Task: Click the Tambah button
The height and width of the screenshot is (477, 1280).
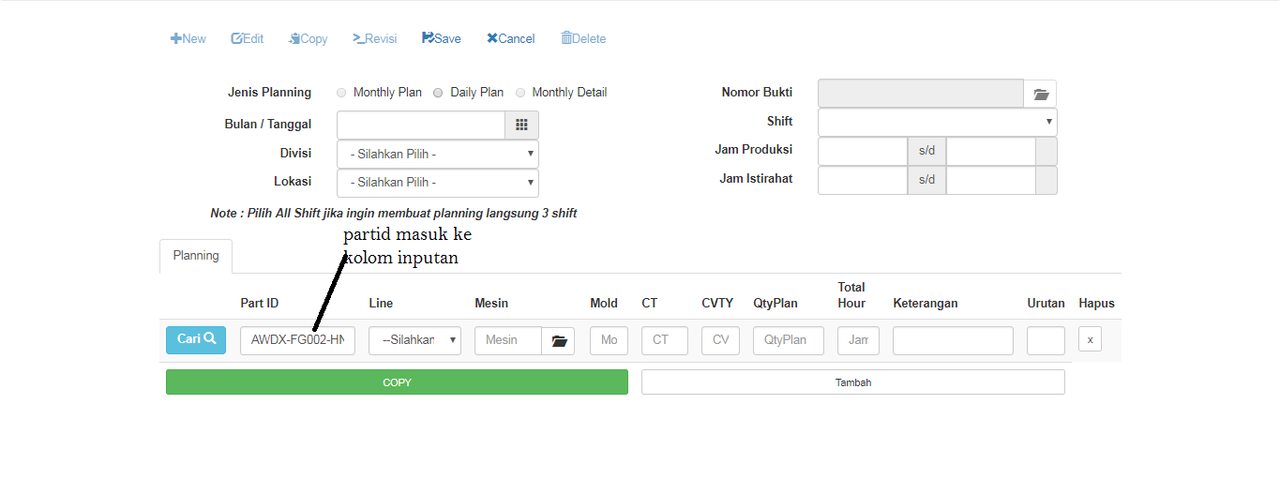Action: (853, 382)
